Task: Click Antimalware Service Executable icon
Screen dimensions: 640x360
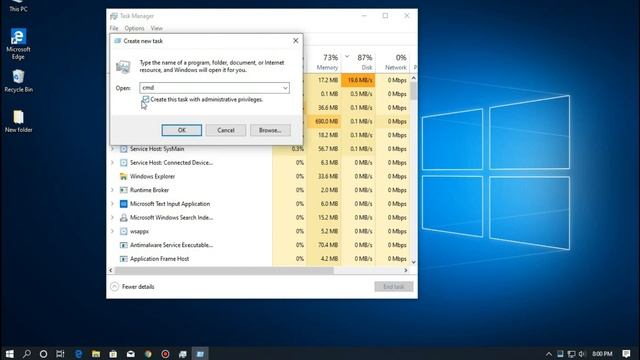Action: [123, 245]
